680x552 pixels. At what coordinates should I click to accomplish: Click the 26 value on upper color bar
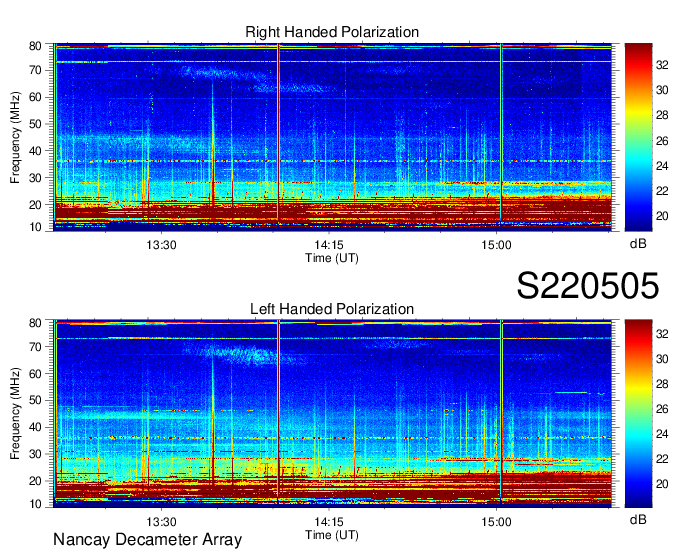click(x=662, y=141)
